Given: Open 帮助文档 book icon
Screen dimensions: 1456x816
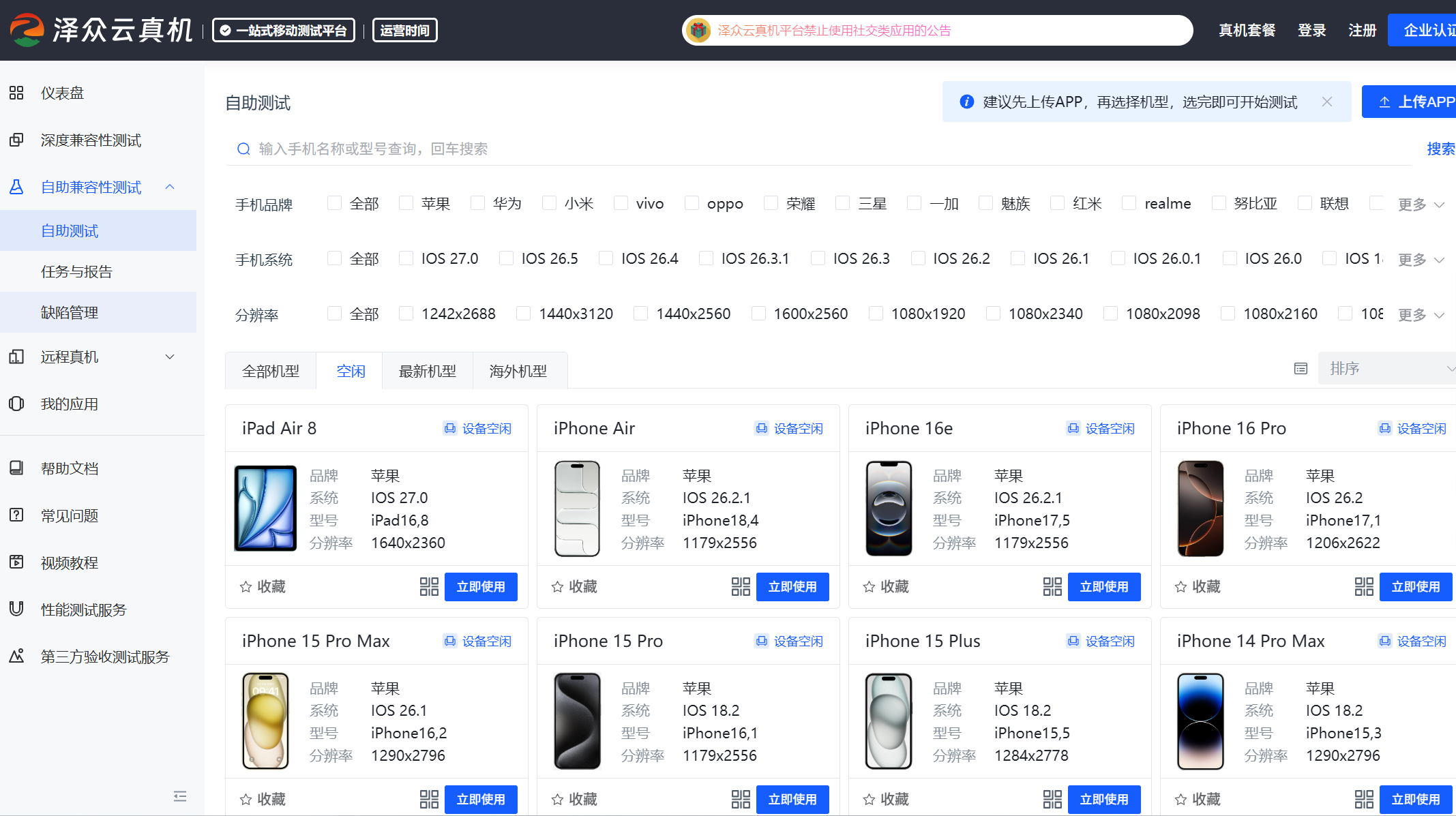Looking at the screenshot, I should tap(16, 468).
